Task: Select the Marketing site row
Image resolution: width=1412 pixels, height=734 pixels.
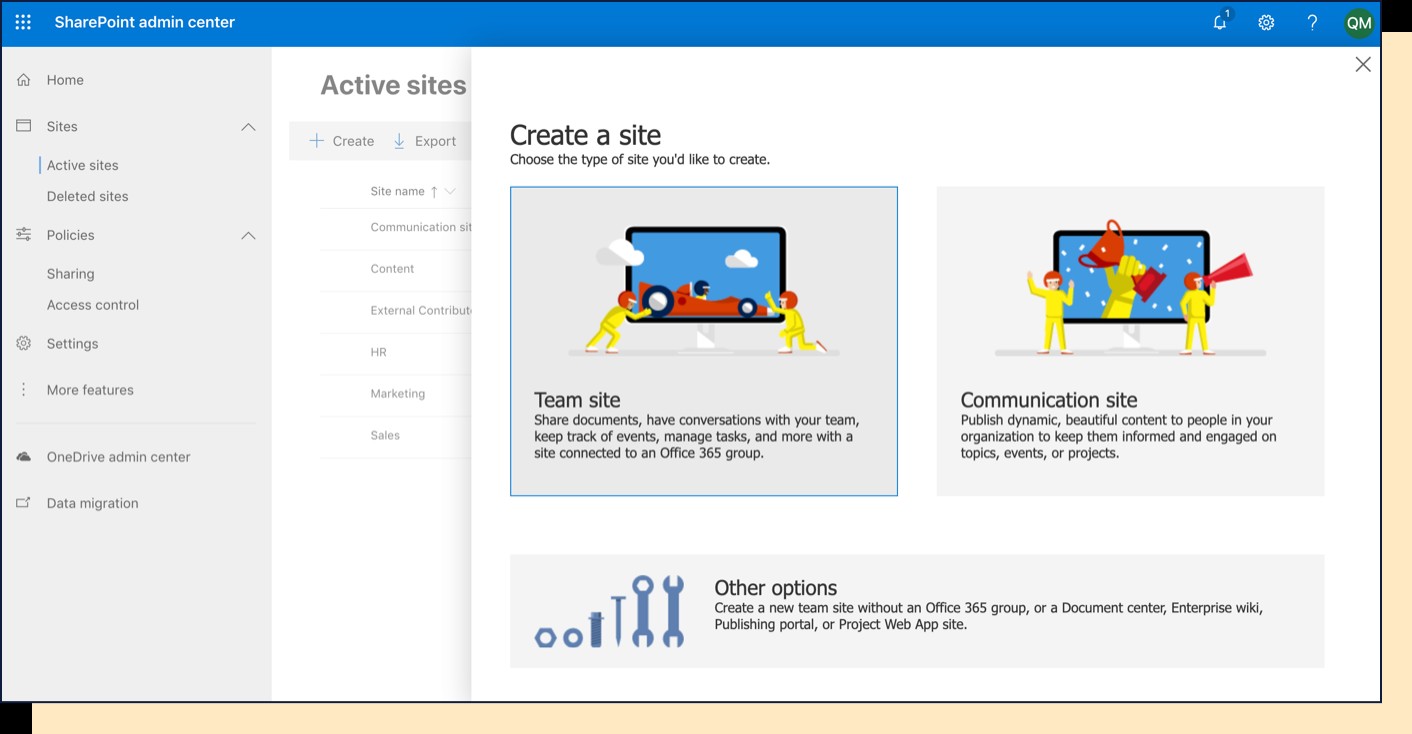Action: point(396,394)
